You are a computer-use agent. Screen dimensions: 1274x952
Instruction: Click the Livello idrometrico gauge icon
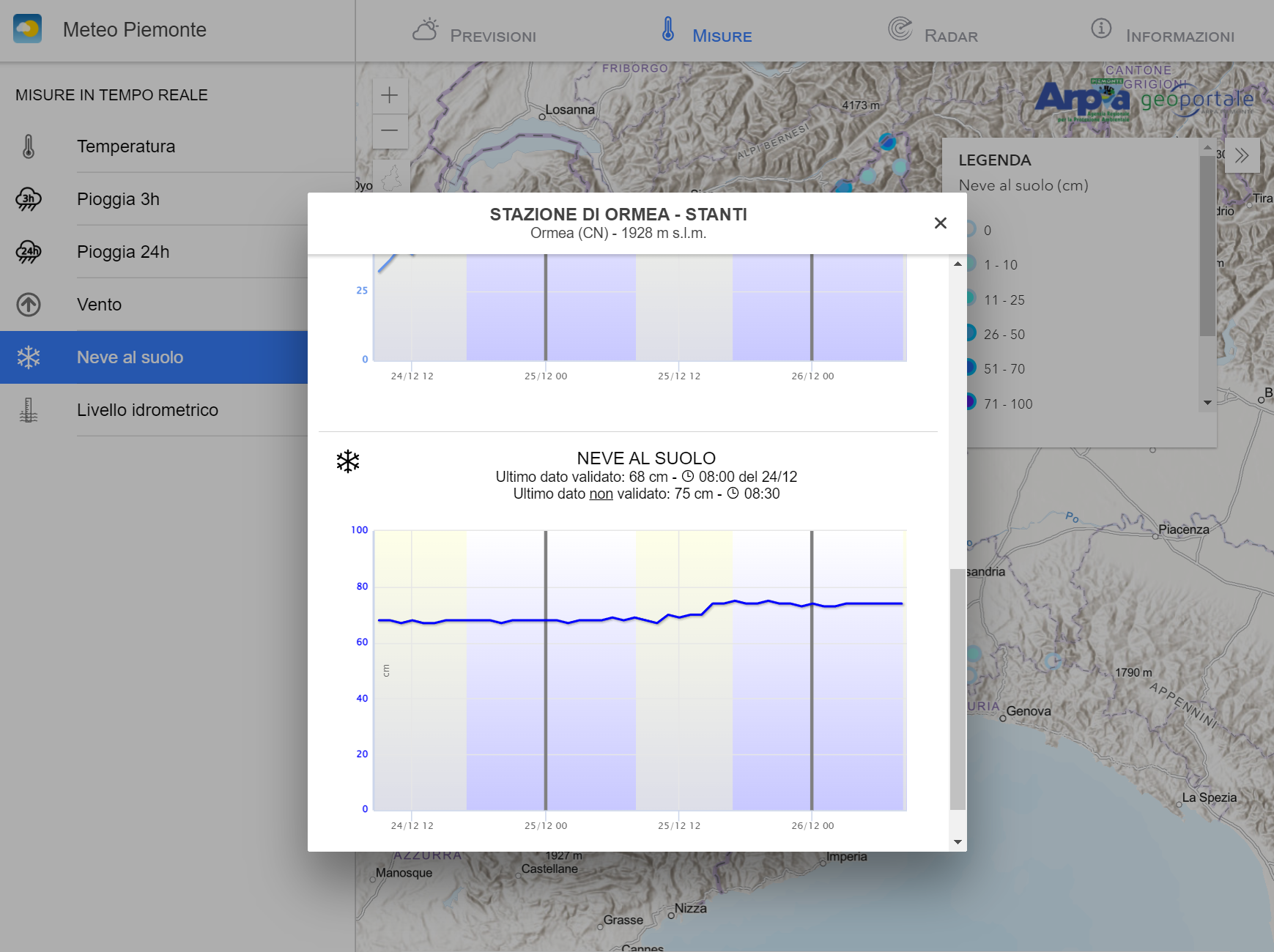click(29, 410)
